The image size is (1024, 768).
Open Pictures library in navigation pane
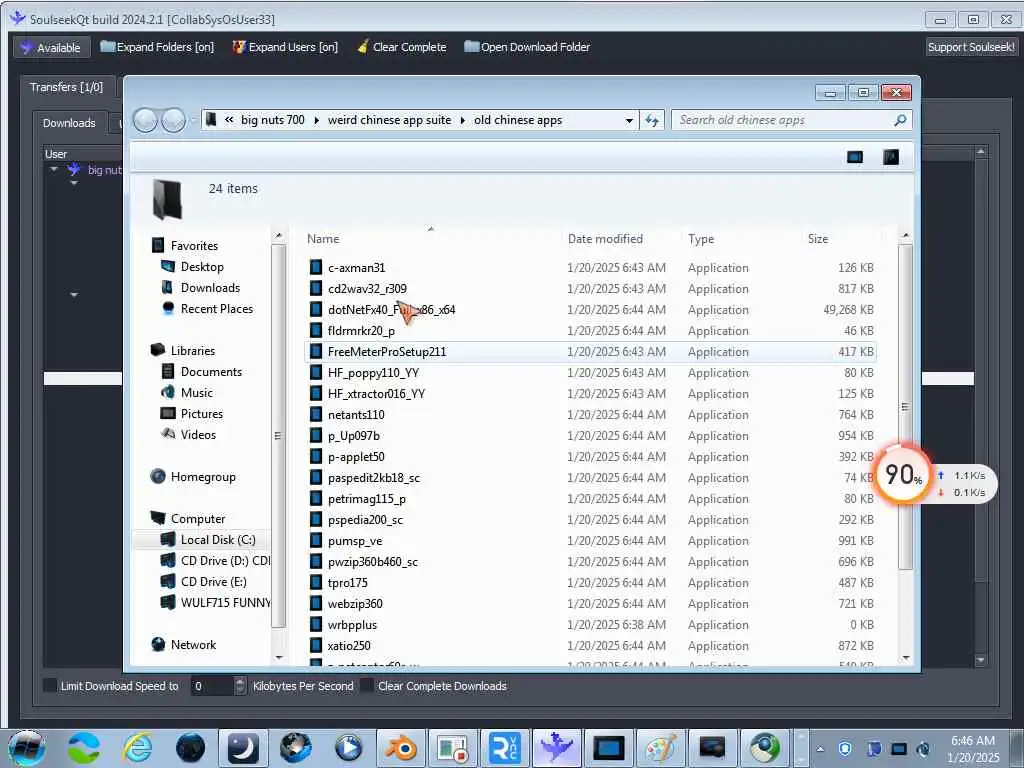[201, 413]
